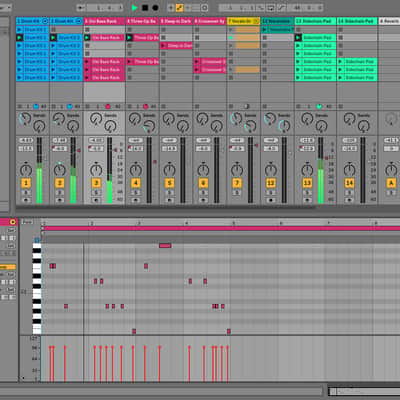Viewport: 400px width, 400px height.
Task: Select the long MIDI note on the top row
Action: pos(165,246)
